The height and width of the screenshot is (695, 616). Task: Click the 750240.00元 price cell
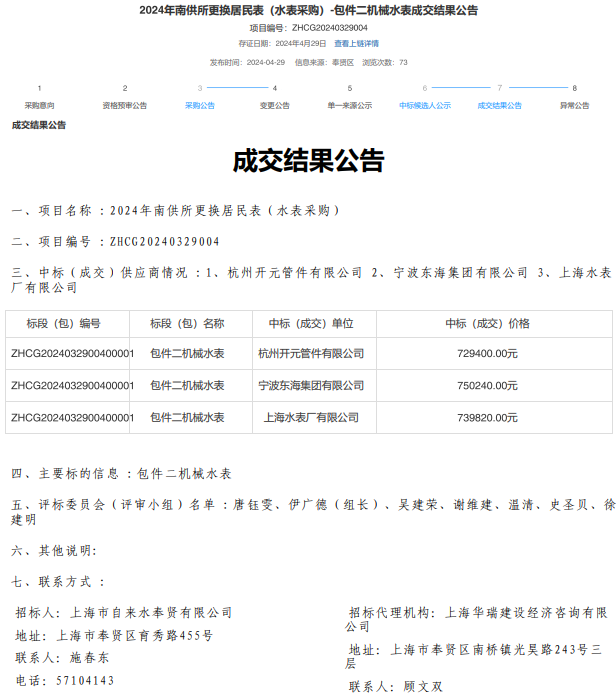(x=487, y=386)
